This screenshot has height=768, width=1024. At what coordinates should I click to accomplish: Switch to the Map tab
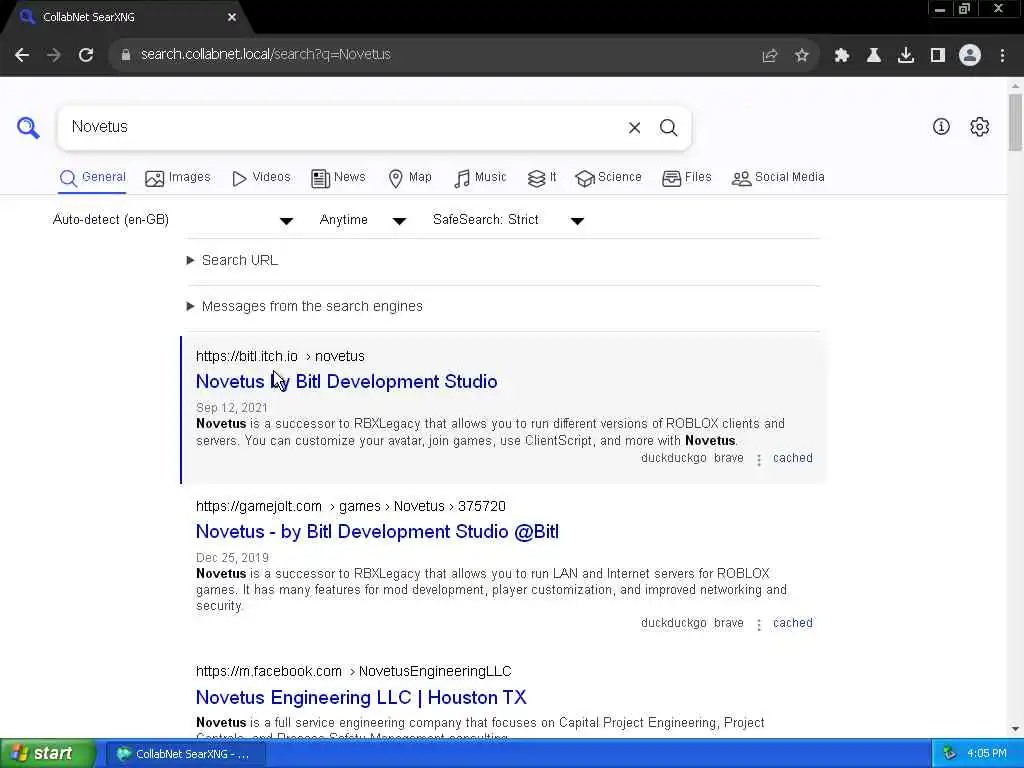pyautogui.click(x=409, y=178)
